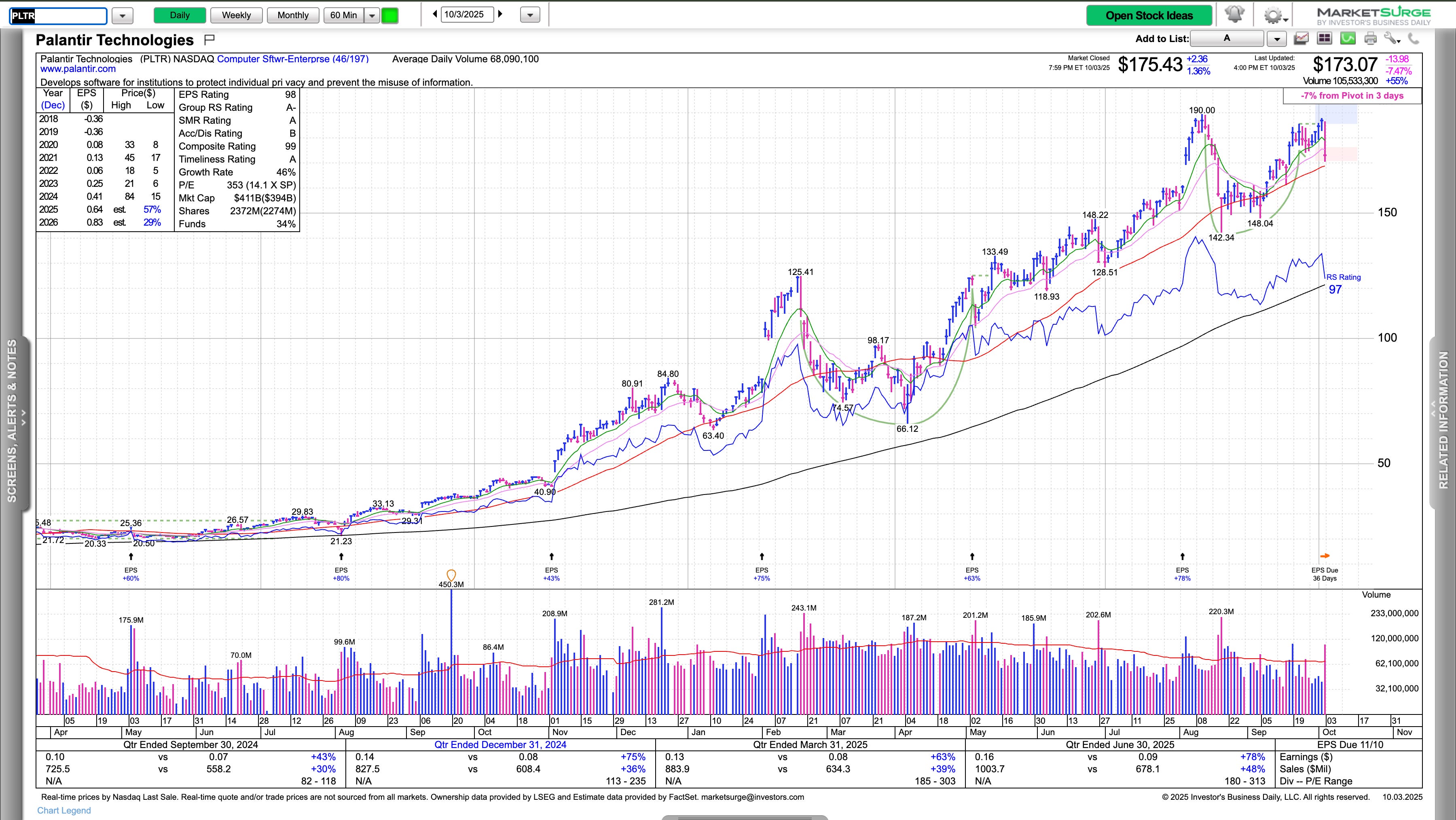The image size is (1456, 820).
Task: Click the alerts bell icon
Action: [1234, 15]
